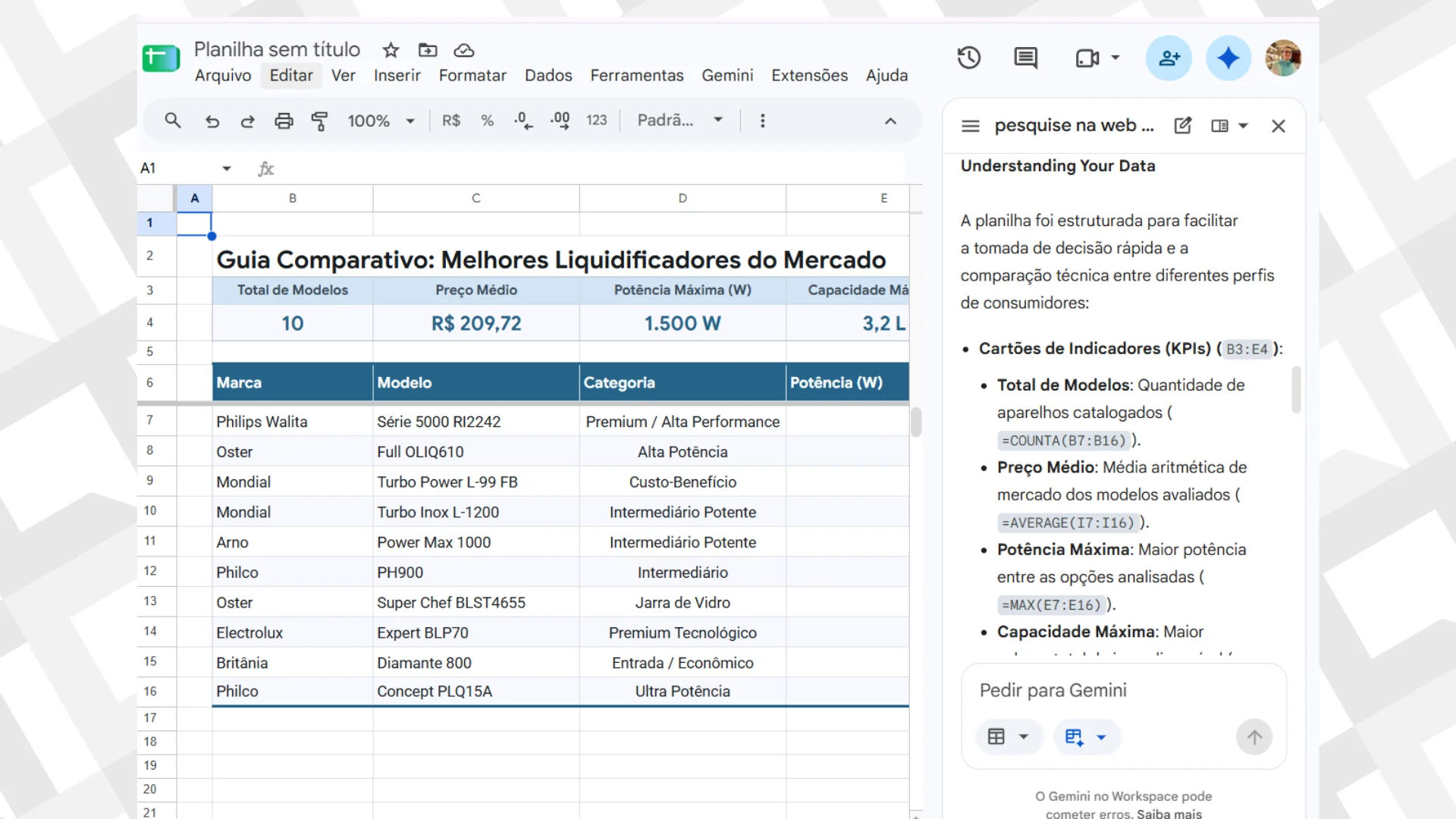
Task: Collapse the menus with the chevron up
Action: [891, 121]
